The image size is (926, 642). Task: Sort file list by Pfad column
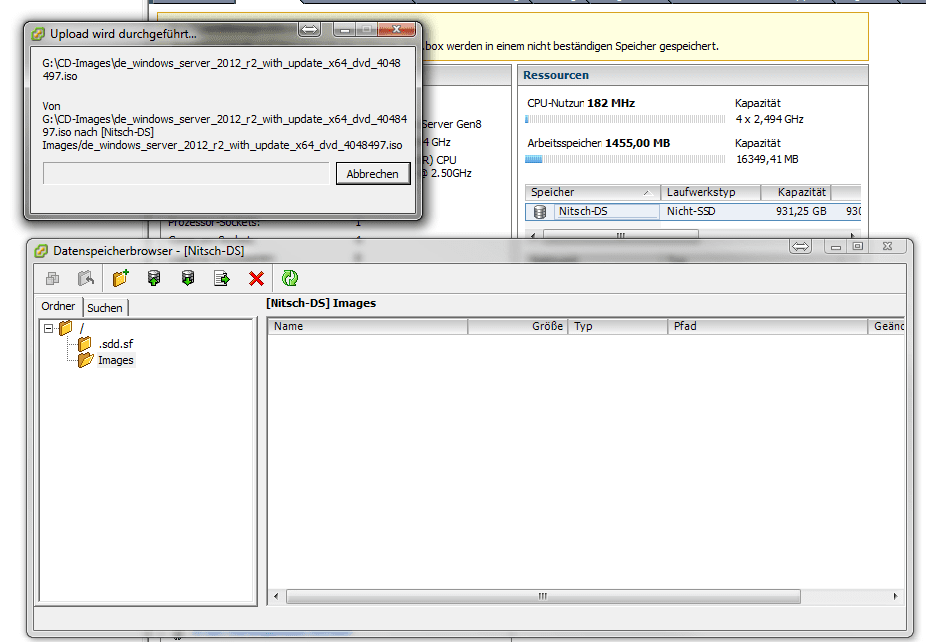(x=768, y=326)
